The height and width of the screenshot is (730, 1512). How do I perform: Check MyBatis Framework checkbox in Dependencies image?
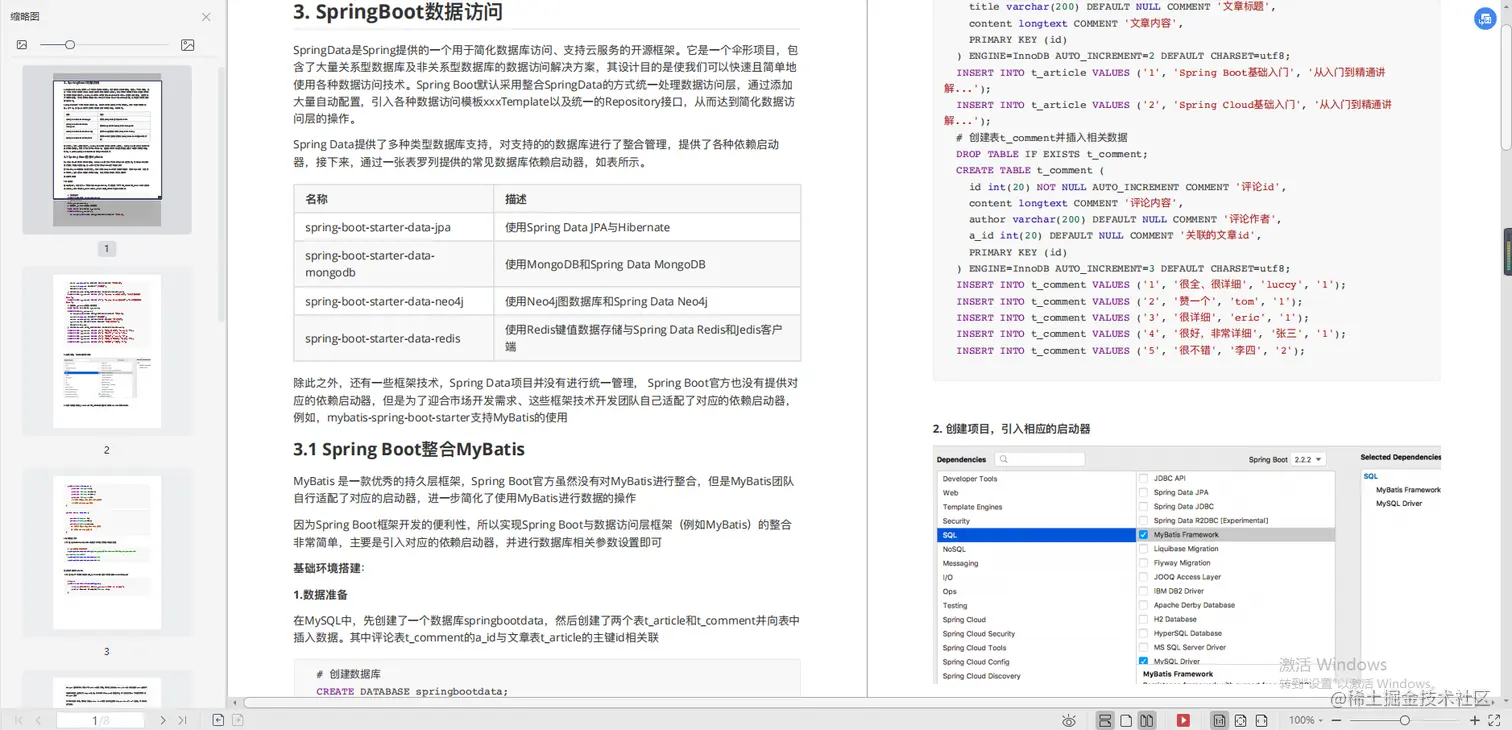point(1144,535)
